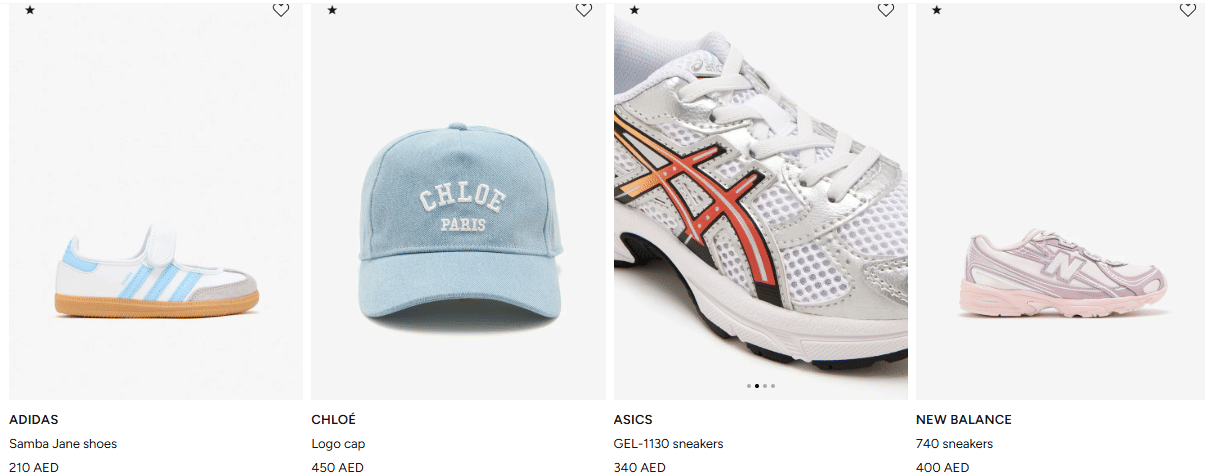Open the Logo cap product title
This screenshot has height=476, width=1205.
click(x=338, y=444)
